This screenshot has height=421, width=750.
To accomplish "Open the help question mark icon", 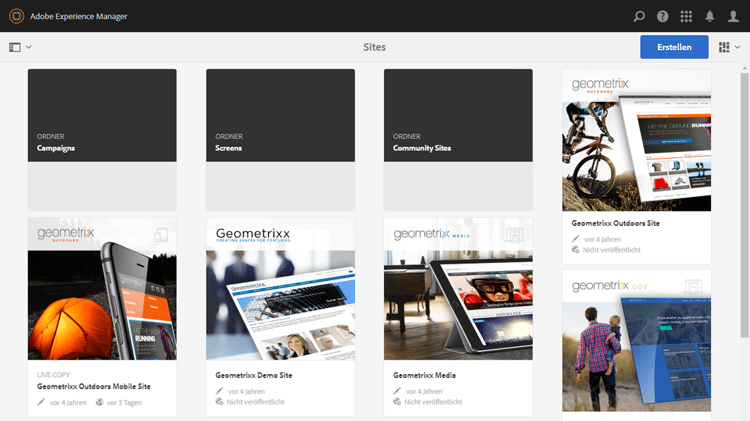I will click(662, 16).
